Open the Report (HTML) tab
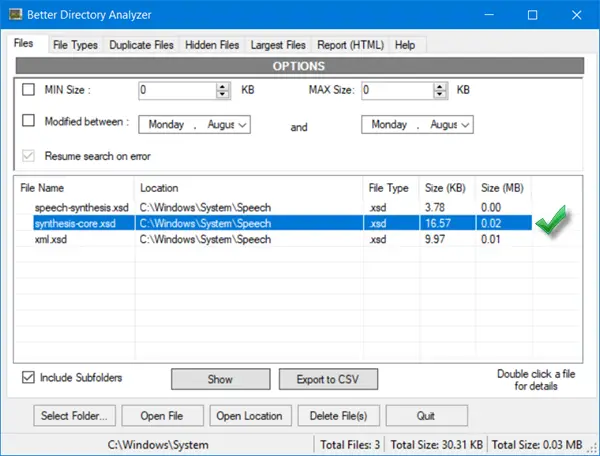This screenshot has height=456, width=600. pos(351,45)
